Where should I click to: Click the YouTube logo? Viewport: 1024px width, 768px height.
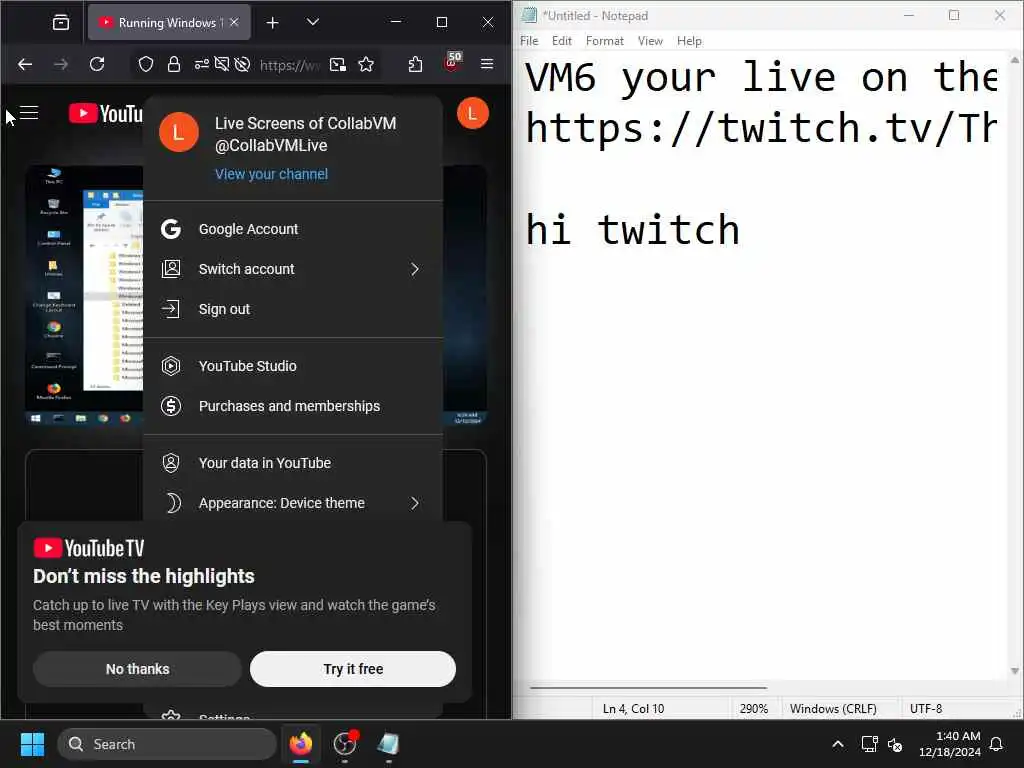(106, 114)
